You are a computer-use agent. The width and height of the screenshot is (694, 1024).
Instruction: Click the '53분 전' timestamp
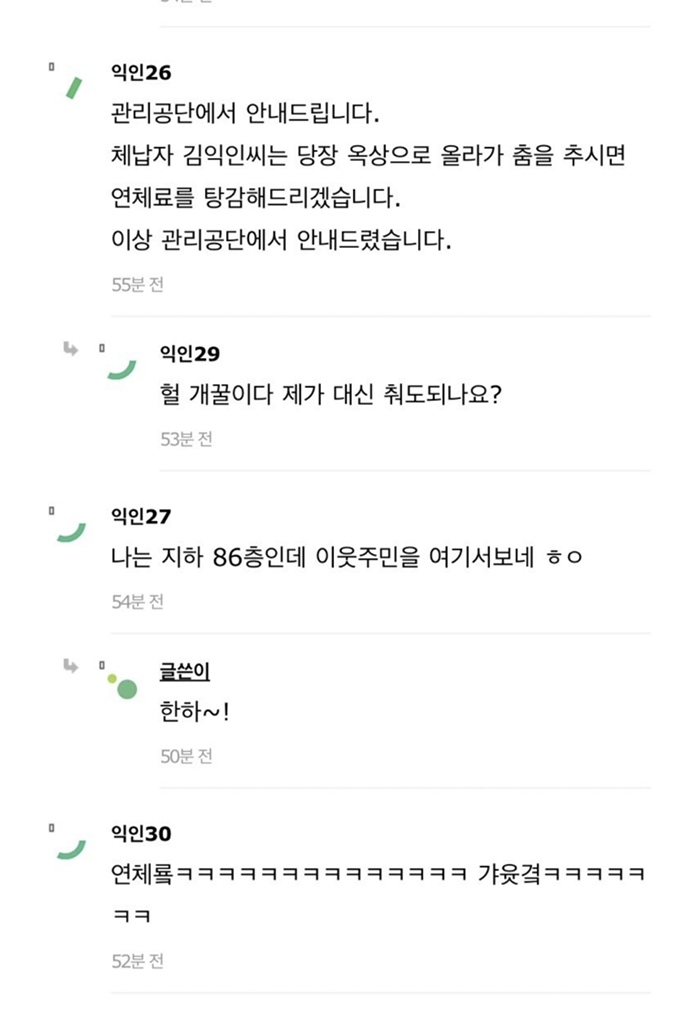(187, 439)
